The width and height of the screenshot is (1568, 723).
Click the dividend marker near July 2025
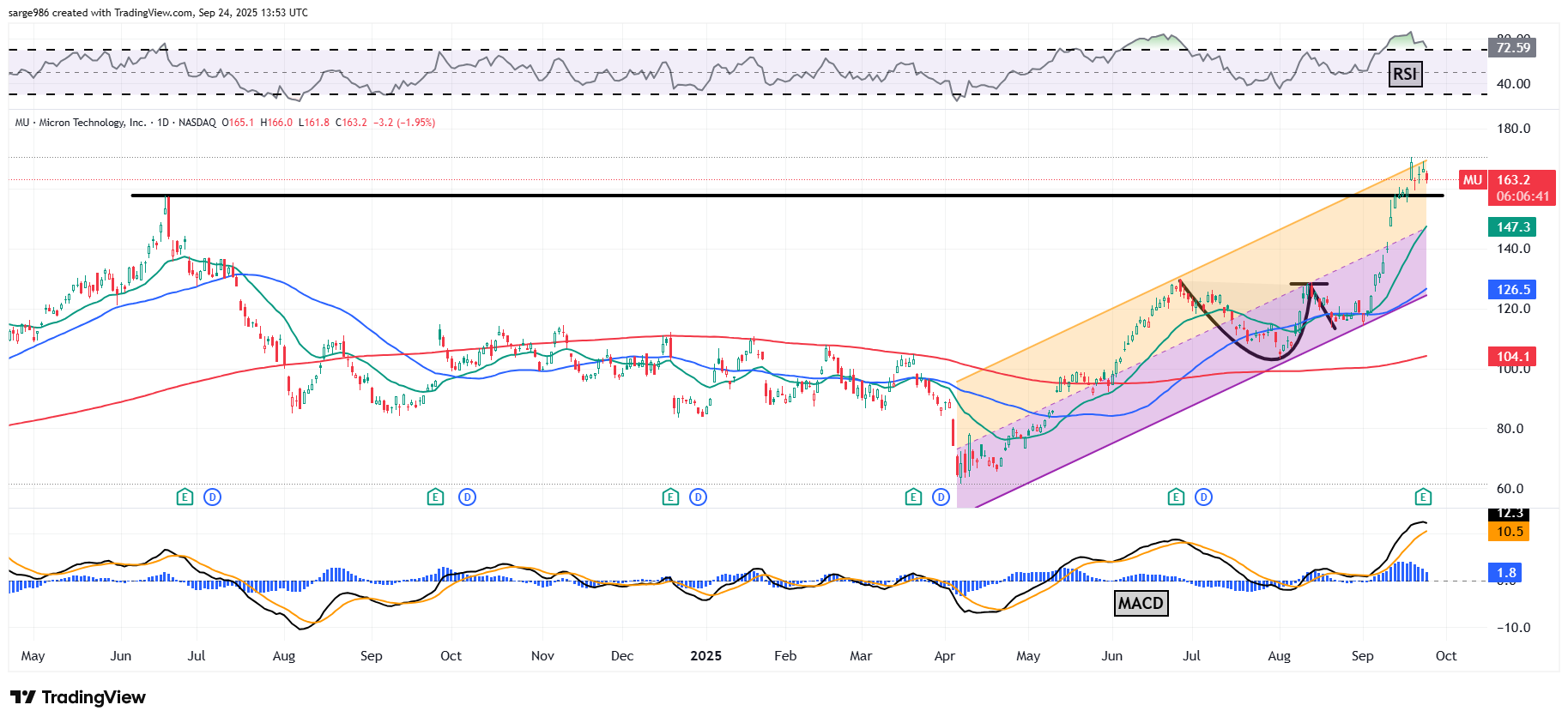(1204, 497)
